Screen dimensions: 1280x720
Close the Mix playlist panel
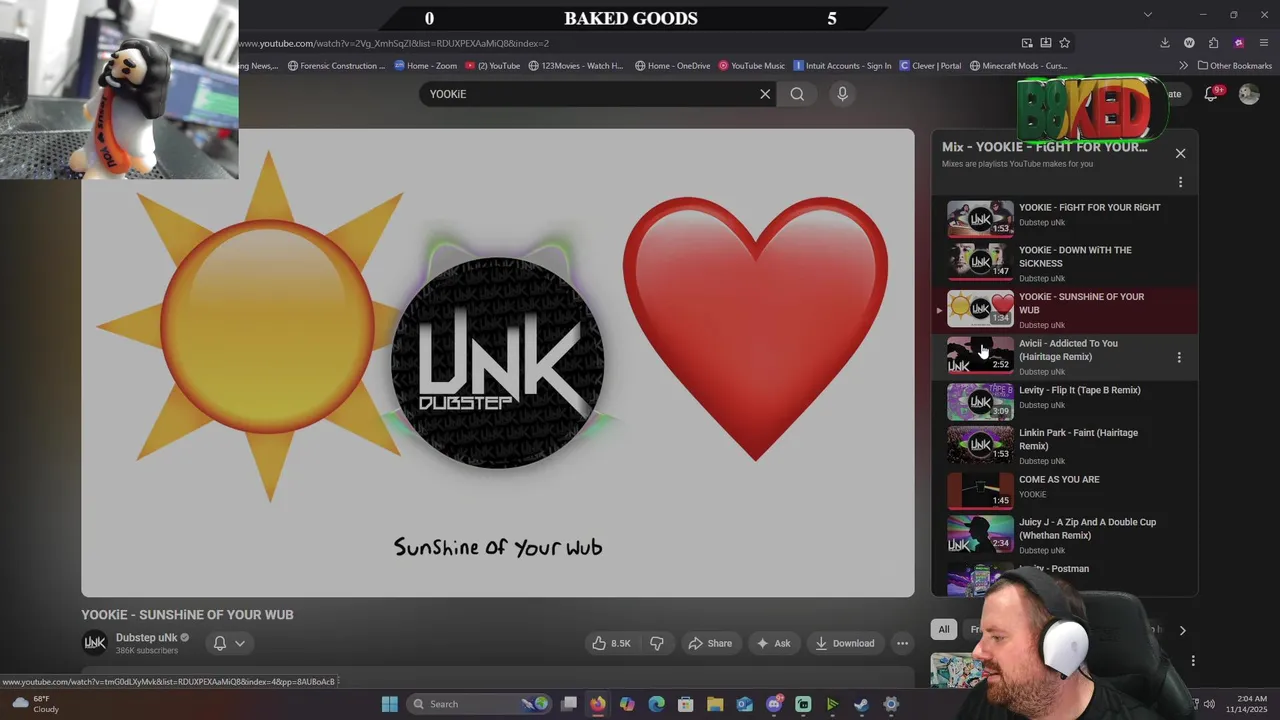pyautogui.click(x=1180, y=153)
